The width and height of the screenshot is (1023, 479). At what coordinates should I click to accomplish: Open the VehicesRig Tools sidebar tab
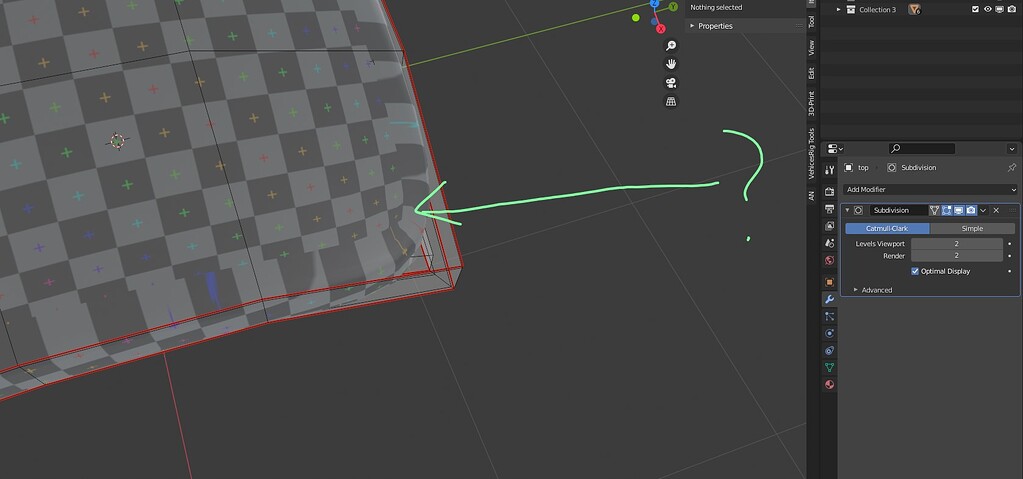[x=812, y=153]
